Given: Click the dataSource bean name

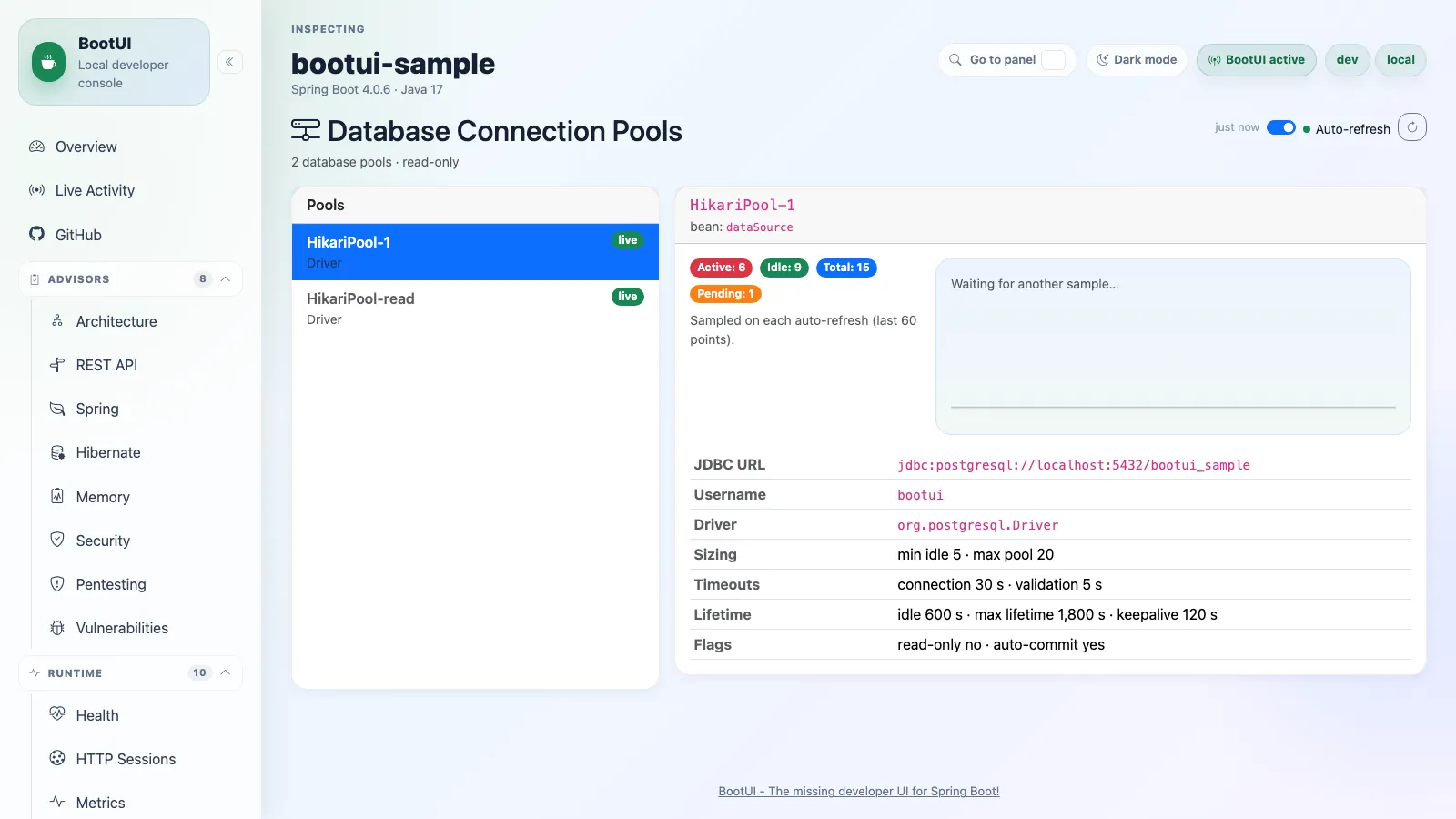Looking at the screenshot, I should point(760,227).
